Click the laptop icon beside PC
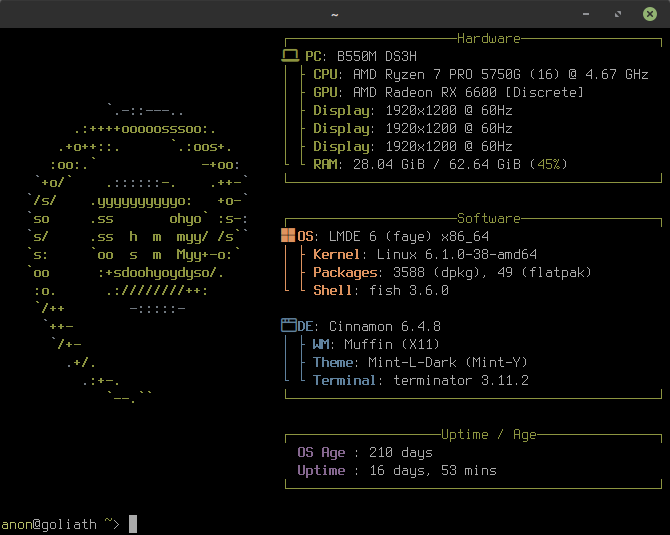The height and width of the screenshot is (535, 670). (290, 57)
